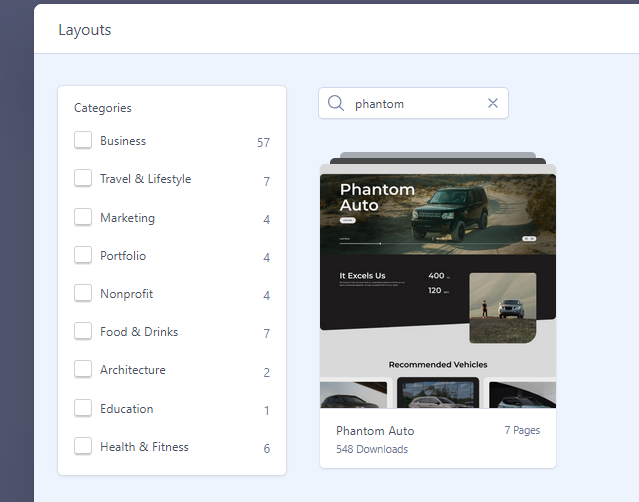Click the Recommended Vehicles section in preview
639x502 pixels.
point(437,365)
